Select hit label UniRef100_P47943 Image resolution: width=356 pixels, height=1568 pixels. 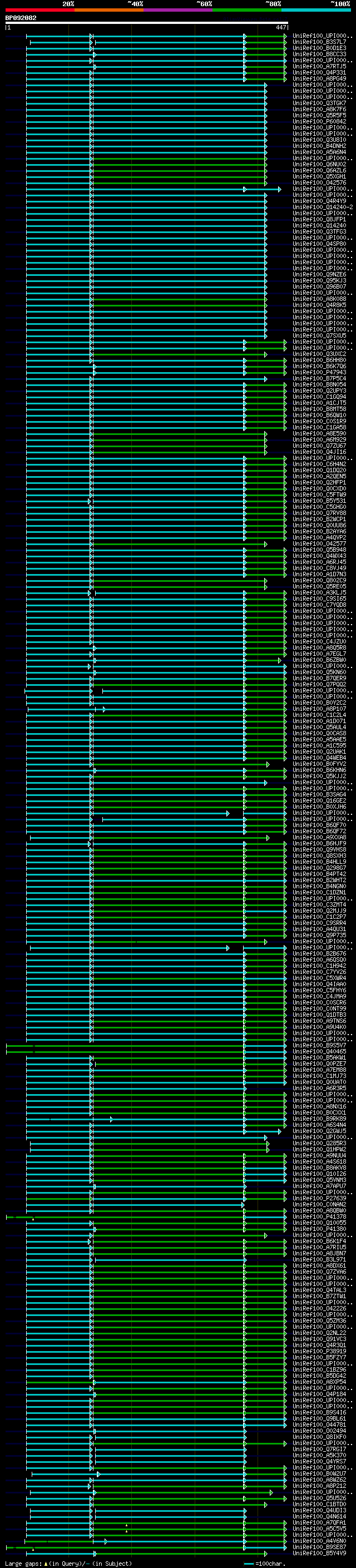pos(319,373)
